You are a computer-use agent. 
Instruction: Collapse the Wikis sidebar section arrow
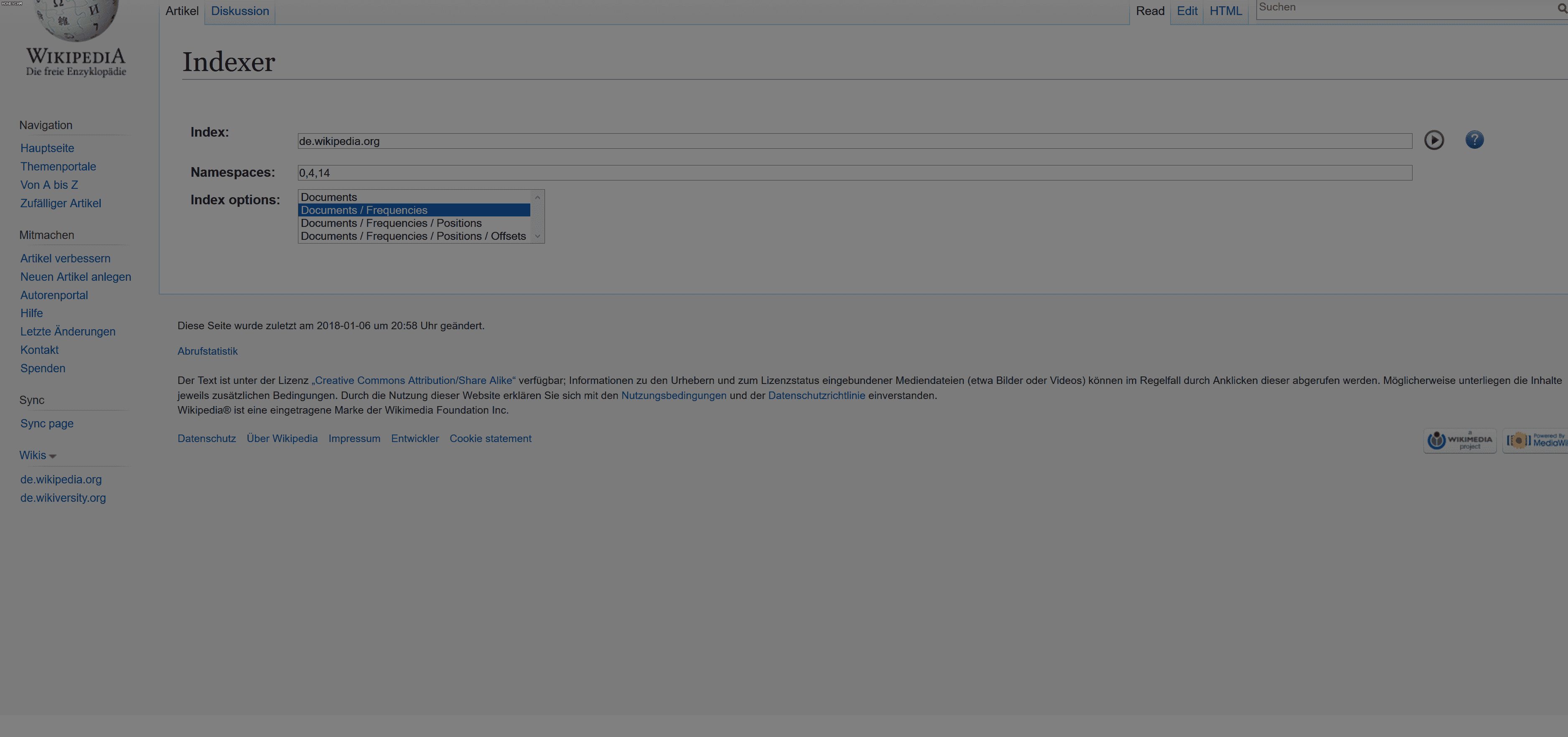[52, 456]
